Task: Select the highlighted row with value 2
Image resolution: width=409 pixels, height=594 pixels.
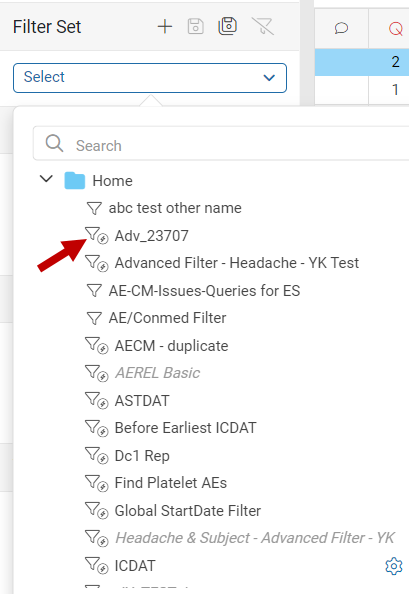Action: [362, 62]
